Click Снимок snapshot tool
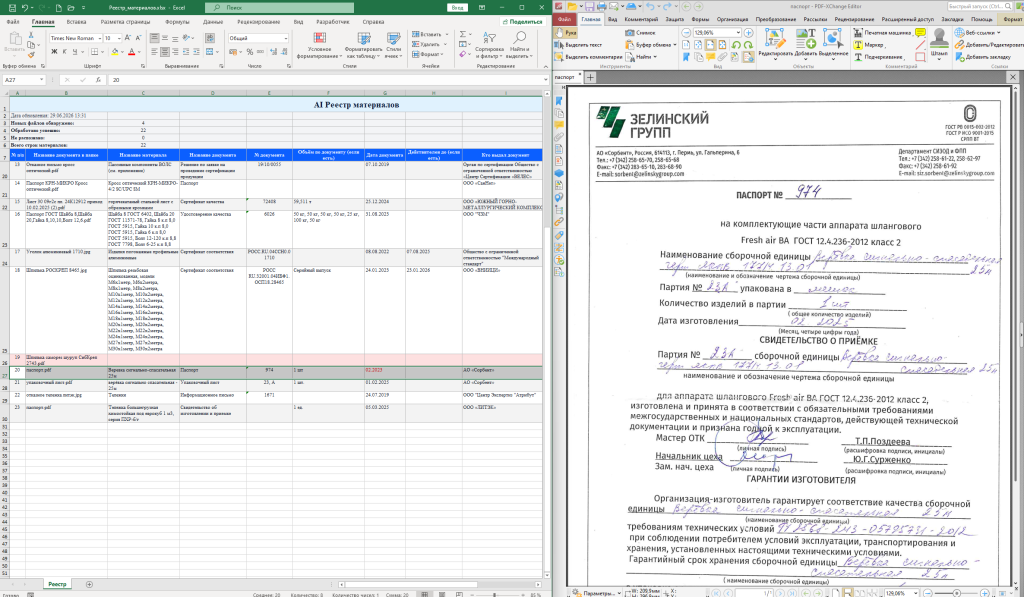This screenshot has height=597, width=1024. pos(640,32)
